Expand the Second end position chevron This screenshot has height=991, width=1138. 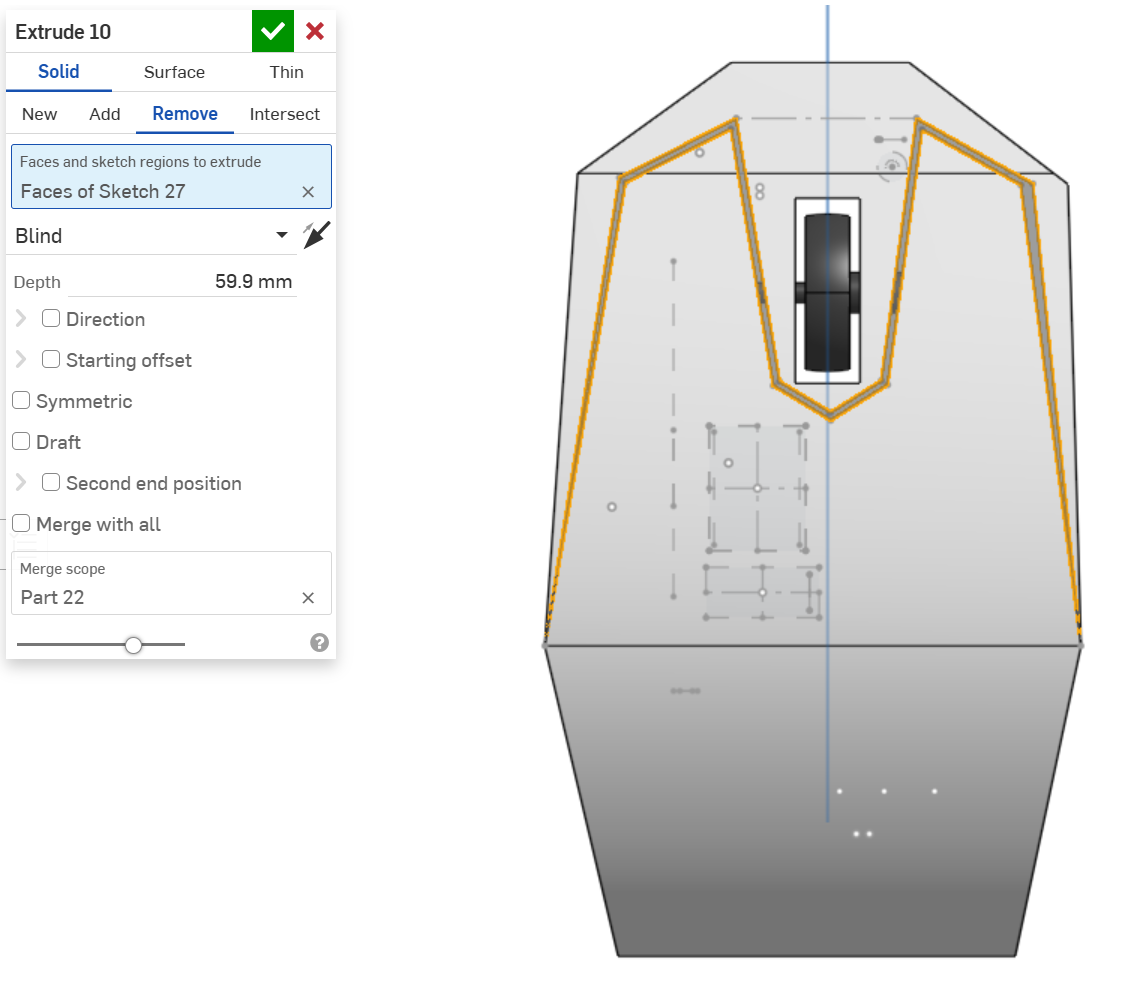tap(21, 483)
